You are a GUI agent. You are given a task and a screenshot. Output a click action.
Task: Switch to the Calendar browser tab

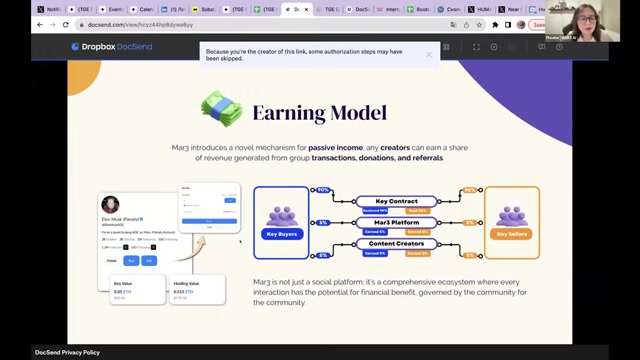(x=143, y=9)
